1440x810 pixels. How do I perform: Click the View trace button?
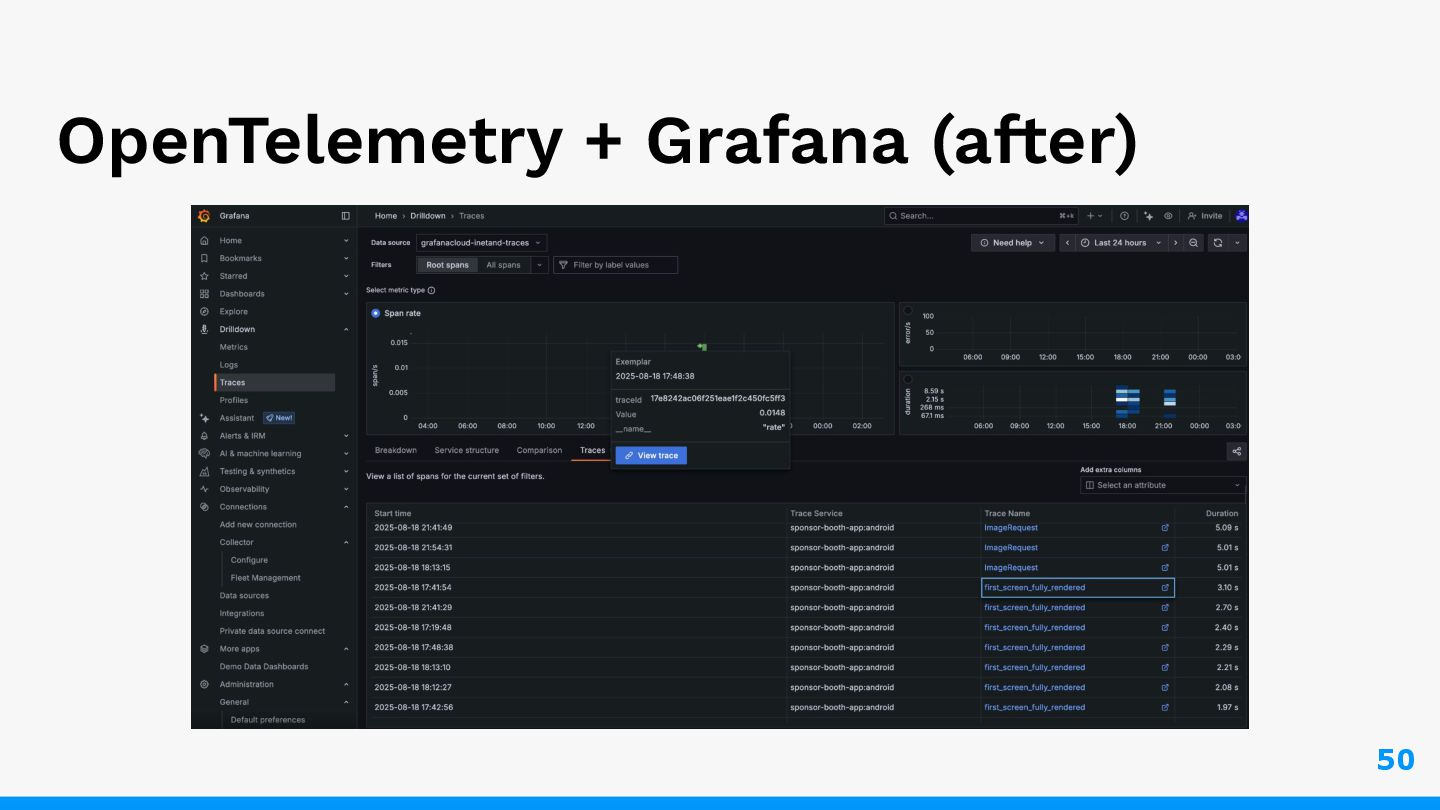click(651, 455)
